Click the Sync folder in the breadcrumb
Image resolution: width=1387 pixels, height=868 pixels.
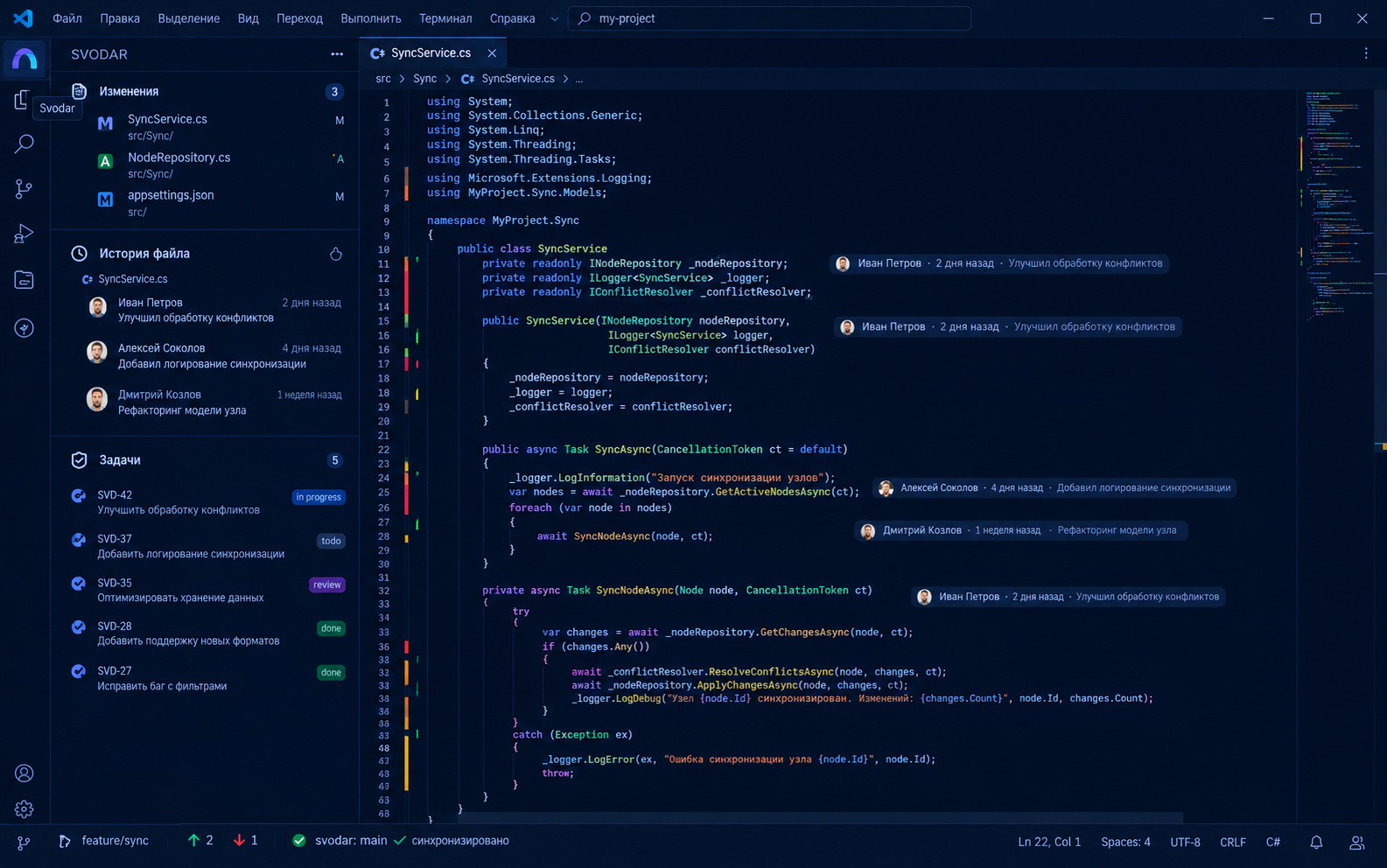(424, 79)
